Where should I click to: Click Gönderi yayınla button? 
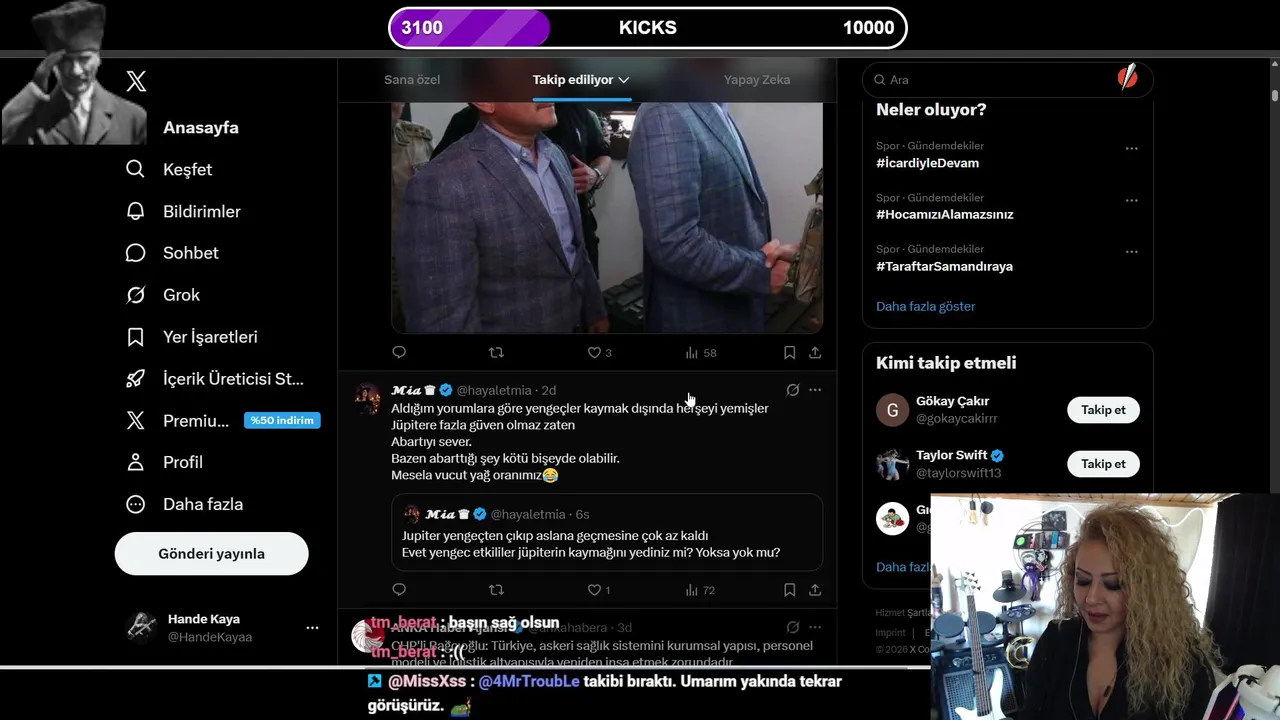pos(211,553)
